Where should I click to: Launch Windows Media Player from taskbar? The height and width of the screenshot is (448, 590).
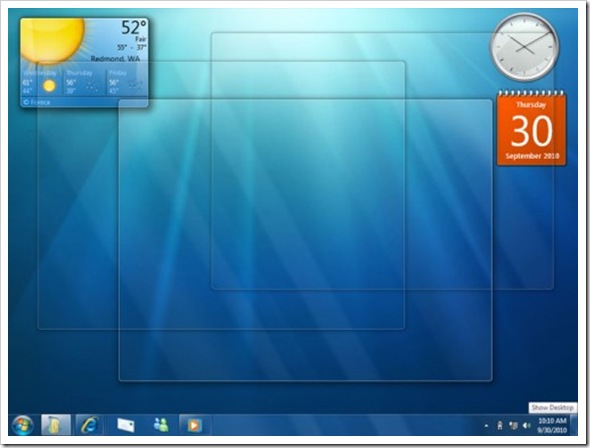pyautogui.click(x=194, y=425)
